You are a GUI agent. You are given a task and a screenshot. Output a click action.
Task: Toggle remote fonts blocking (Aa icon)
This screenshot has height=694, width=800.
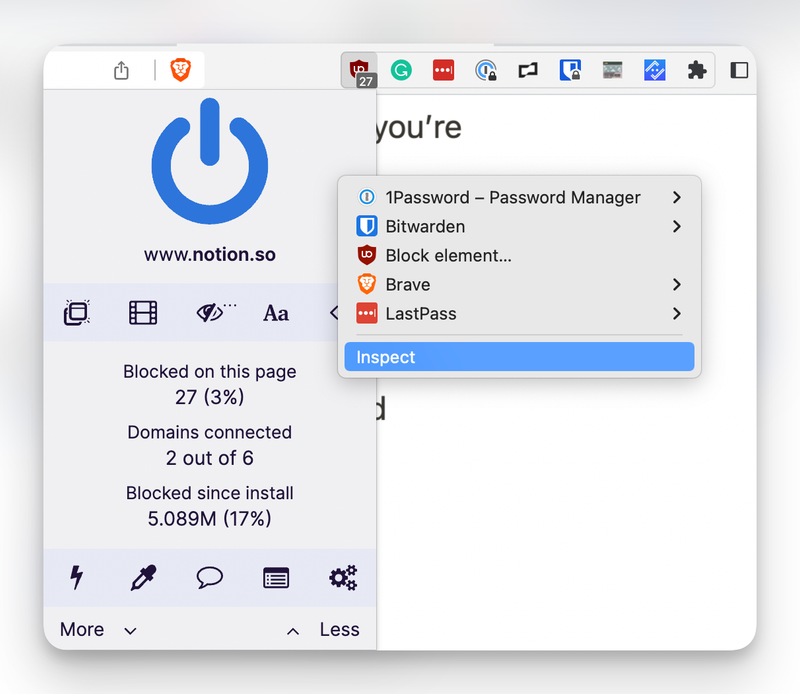[x=276, y=313]
